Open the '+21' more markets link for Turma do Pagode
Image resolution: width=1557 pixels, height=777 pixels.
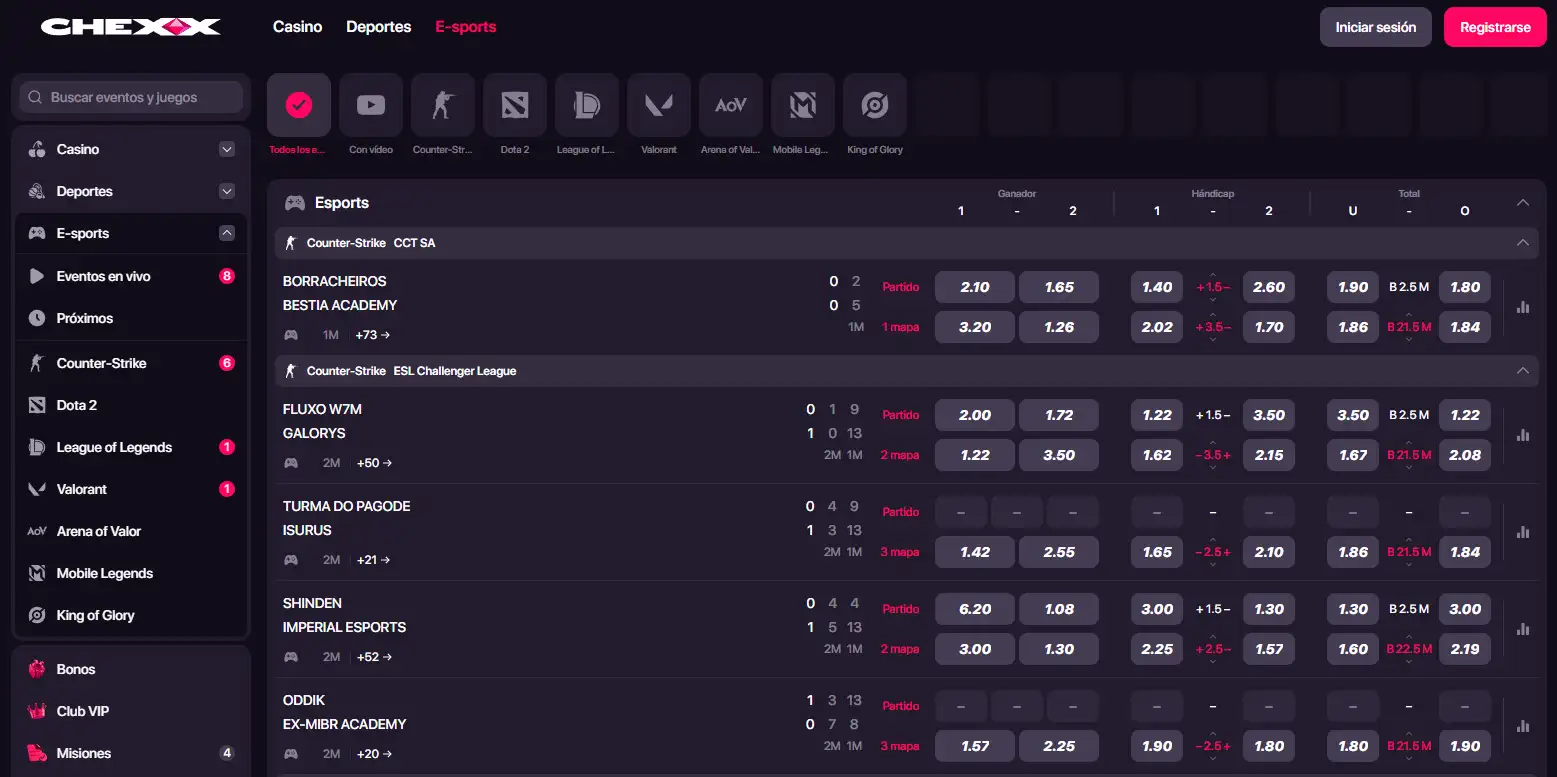point(373,560)
